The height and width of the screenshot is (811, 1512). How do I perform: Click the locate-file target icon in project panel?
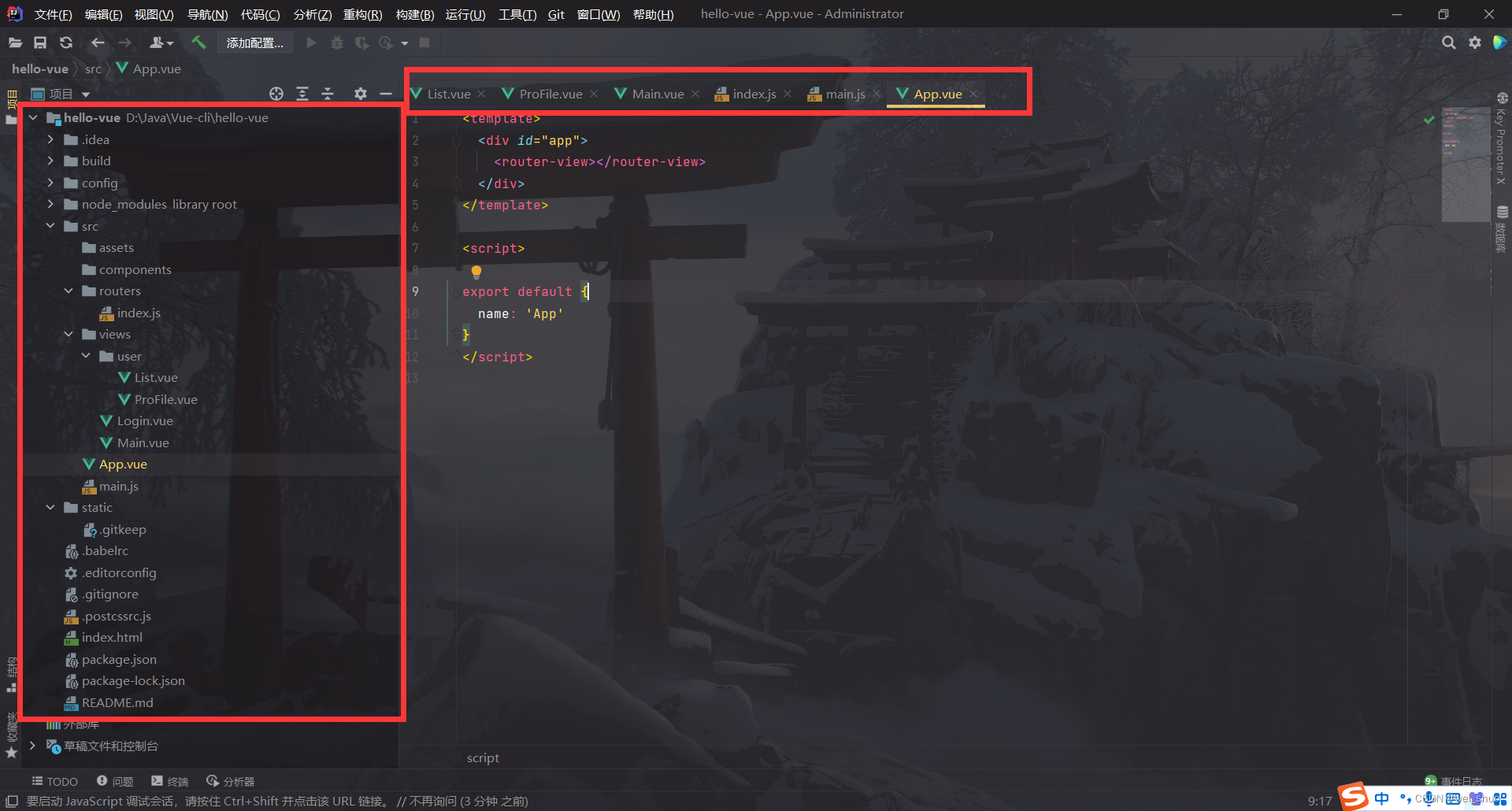click(276, 94)
